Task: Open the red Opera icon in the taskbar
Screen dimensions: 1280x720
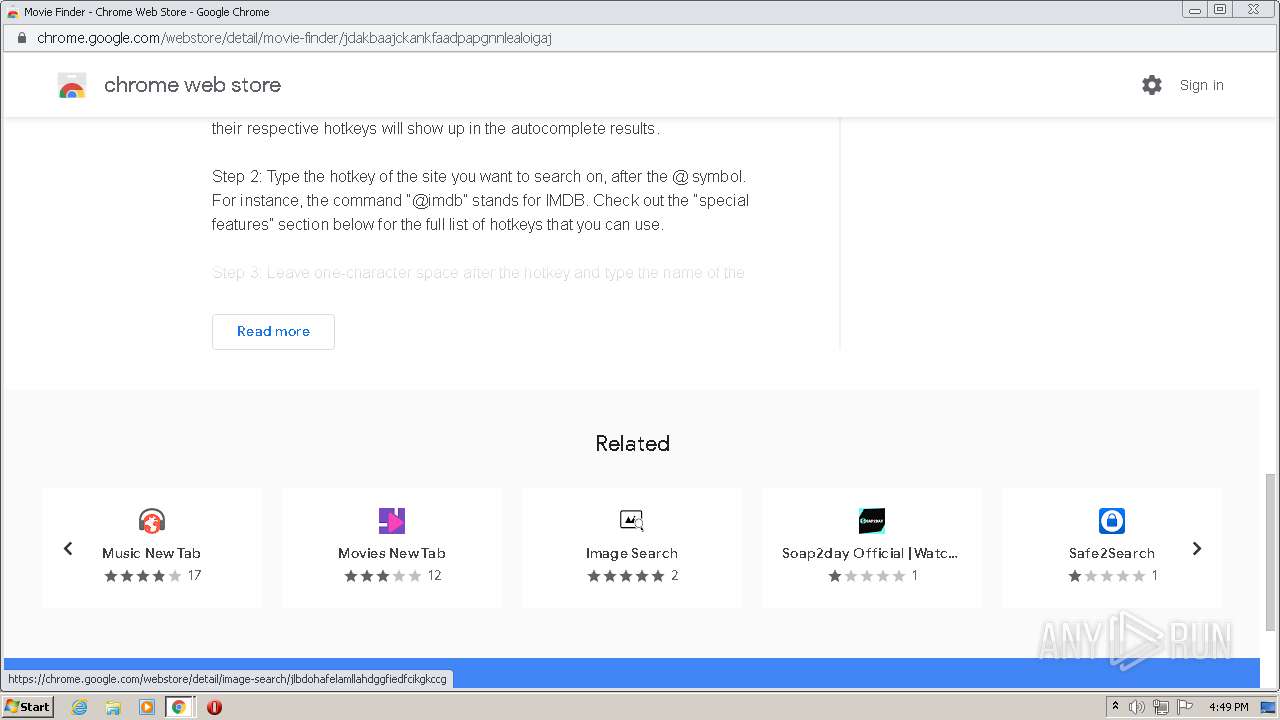Action: tap(214, 707)
